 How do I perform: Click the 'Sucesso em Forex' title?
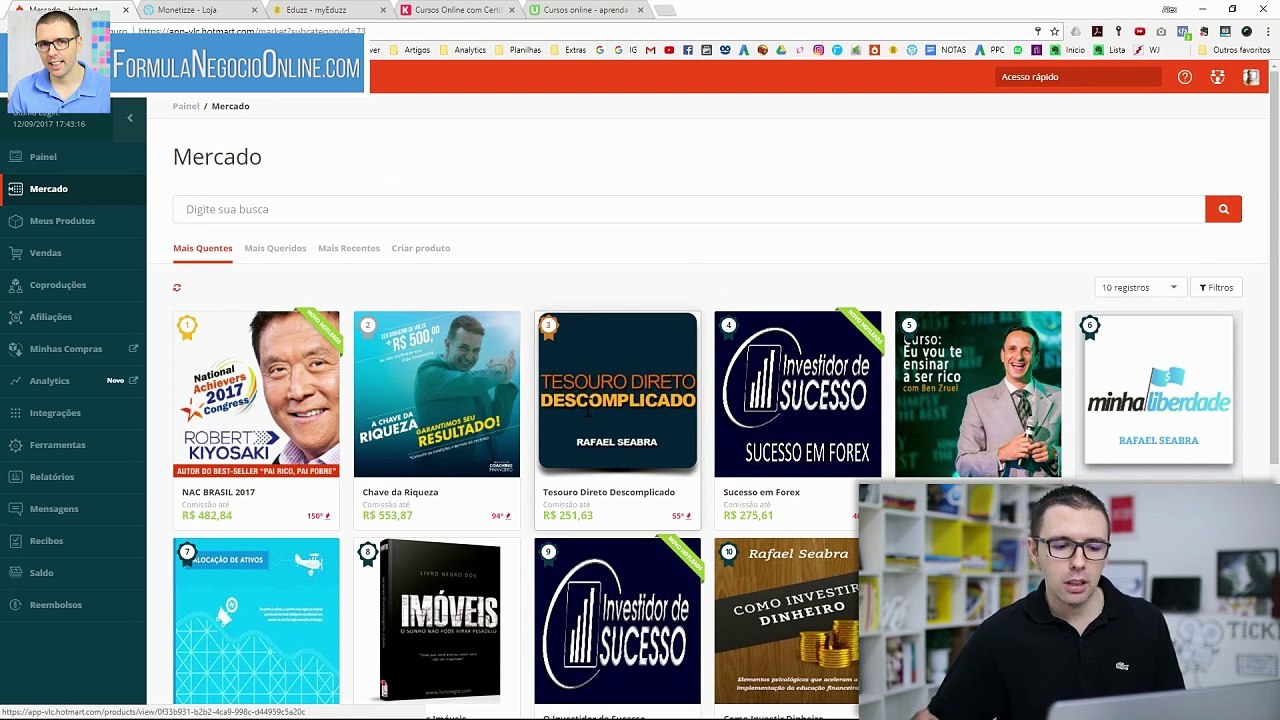tap(762, 492)
